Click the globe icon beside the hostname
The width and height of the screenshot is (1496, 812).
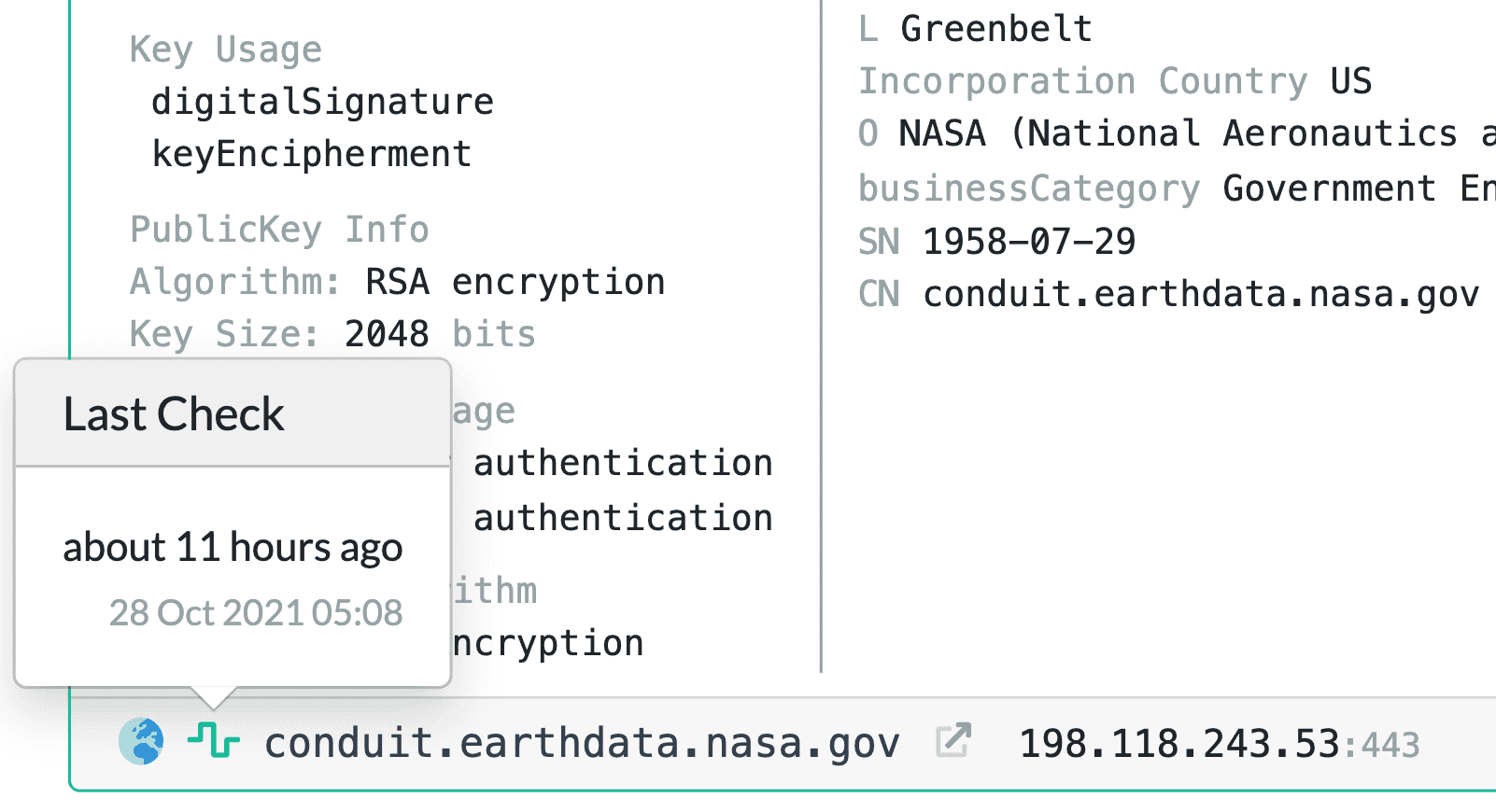(x=141, y=742)
